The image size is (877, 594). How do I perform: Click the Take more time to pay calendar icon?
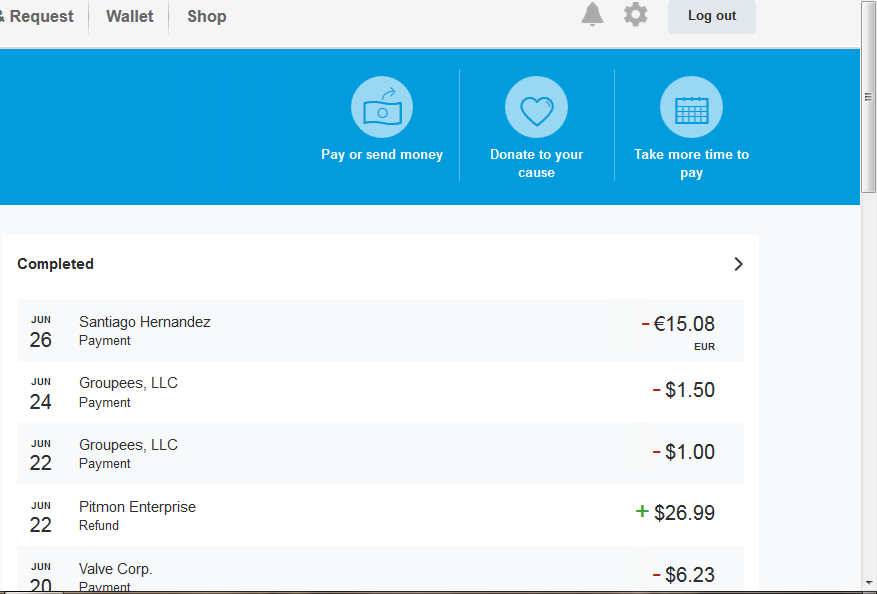click(691, 107)
